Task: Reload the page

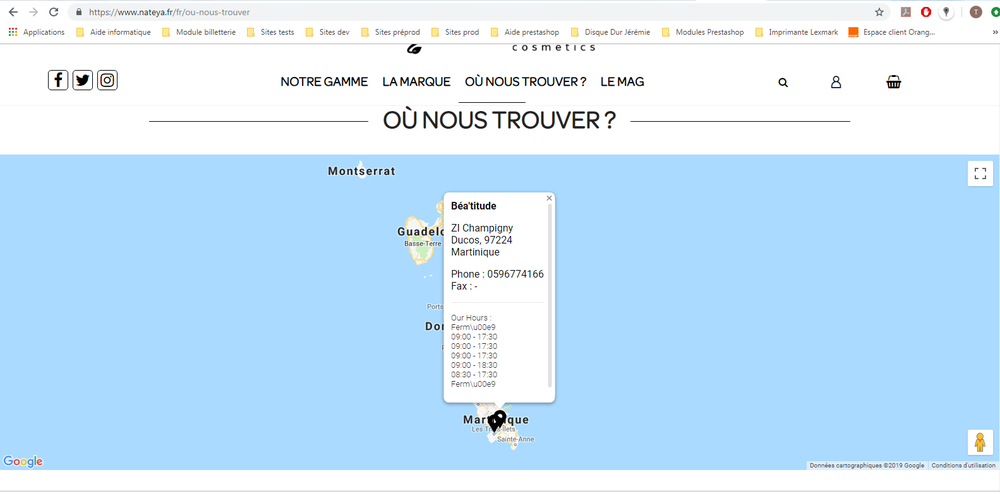Action: (54, 12)
